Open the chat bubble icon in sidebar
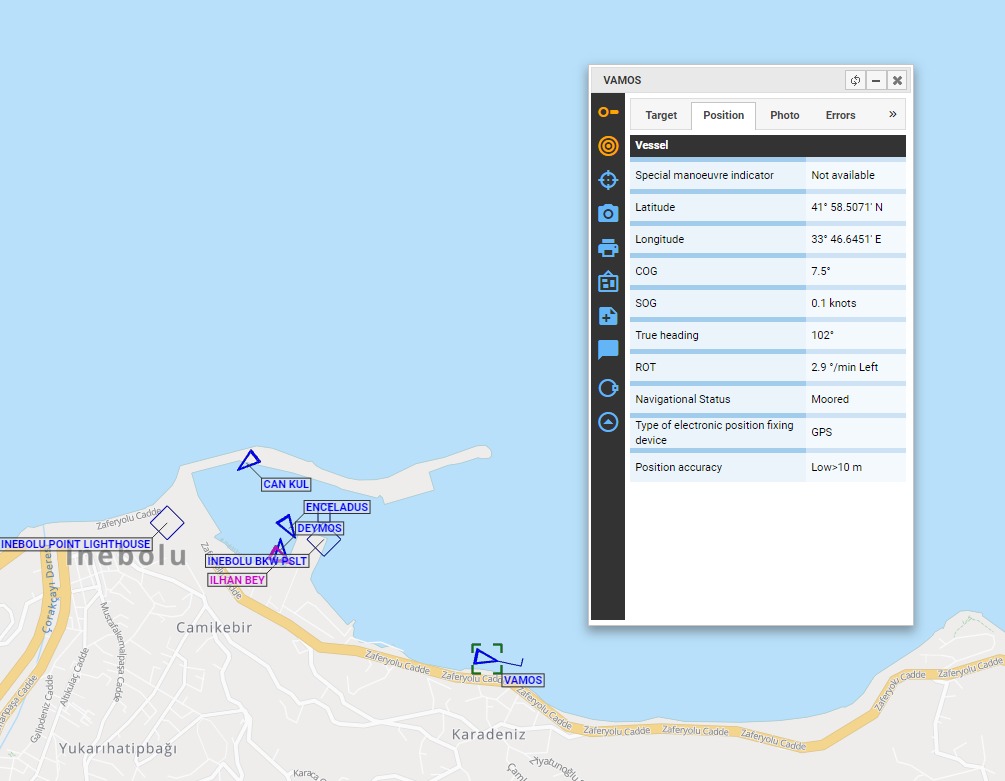1005x781 pixels. pos(608,350)
